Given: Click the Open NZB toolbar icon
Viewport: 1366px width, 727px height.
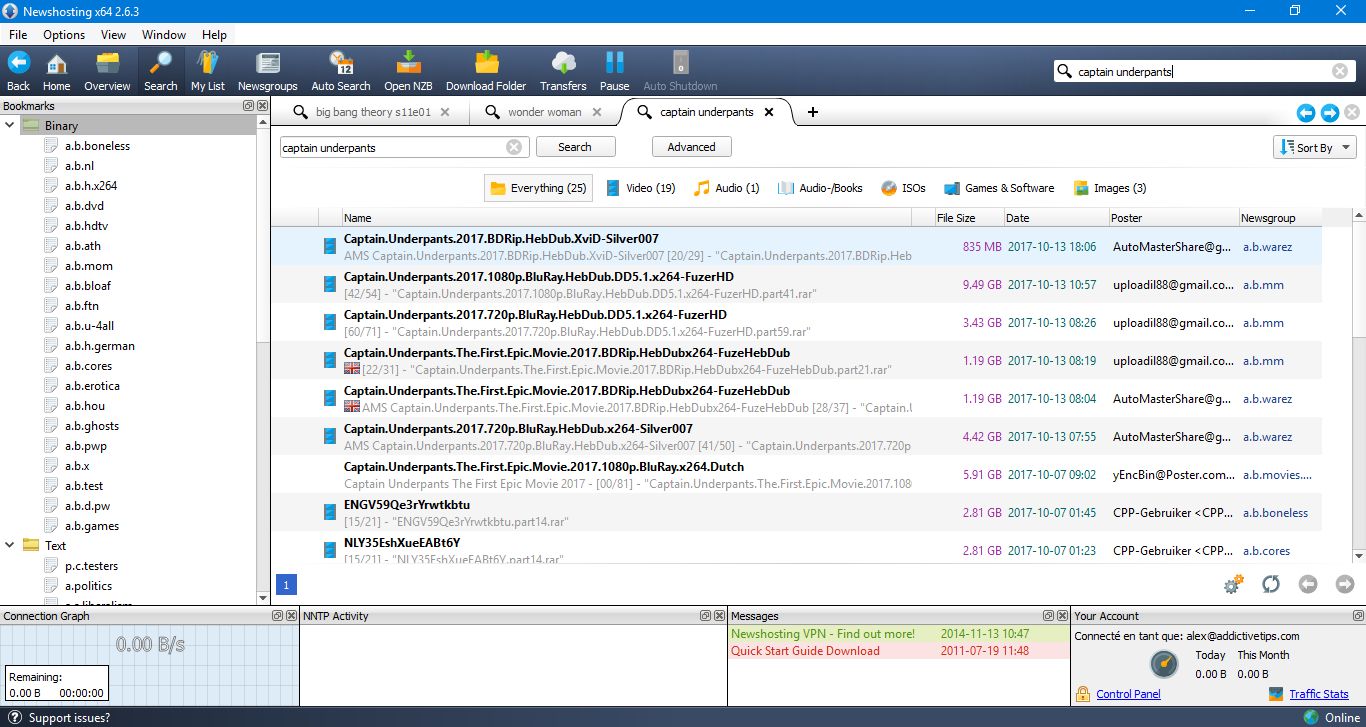Looking at the screenshot, I should pos(408,71).
